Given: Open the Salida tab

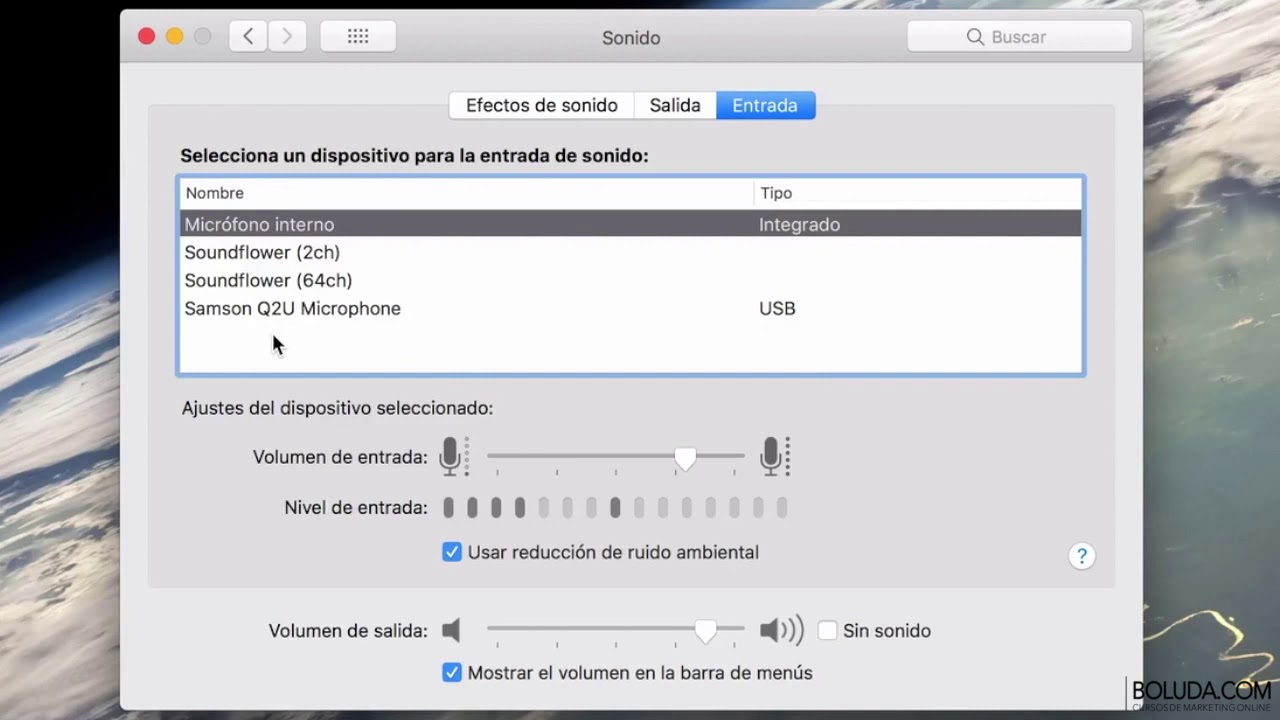Looking at the screenshot, I should 675,105.
